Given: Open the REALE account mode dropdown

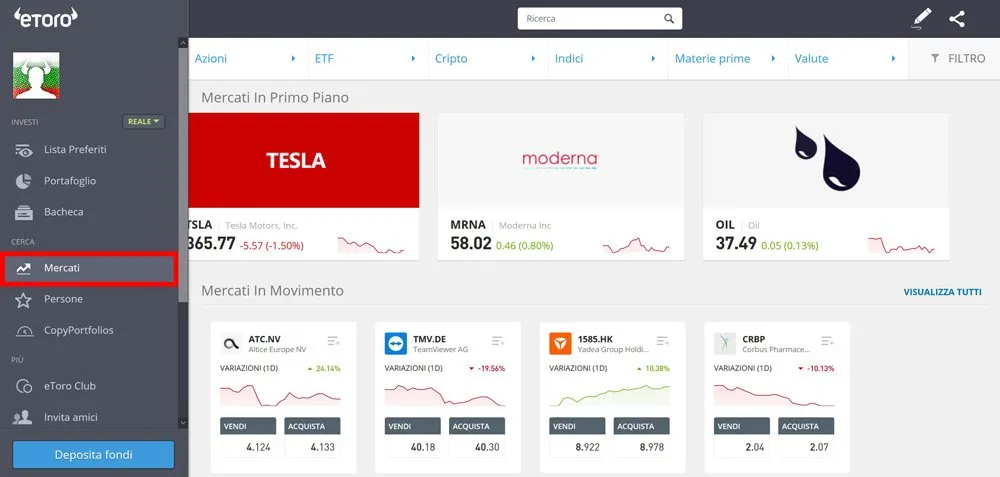Looking at the screenshot, I should click(x=143, y=121).
